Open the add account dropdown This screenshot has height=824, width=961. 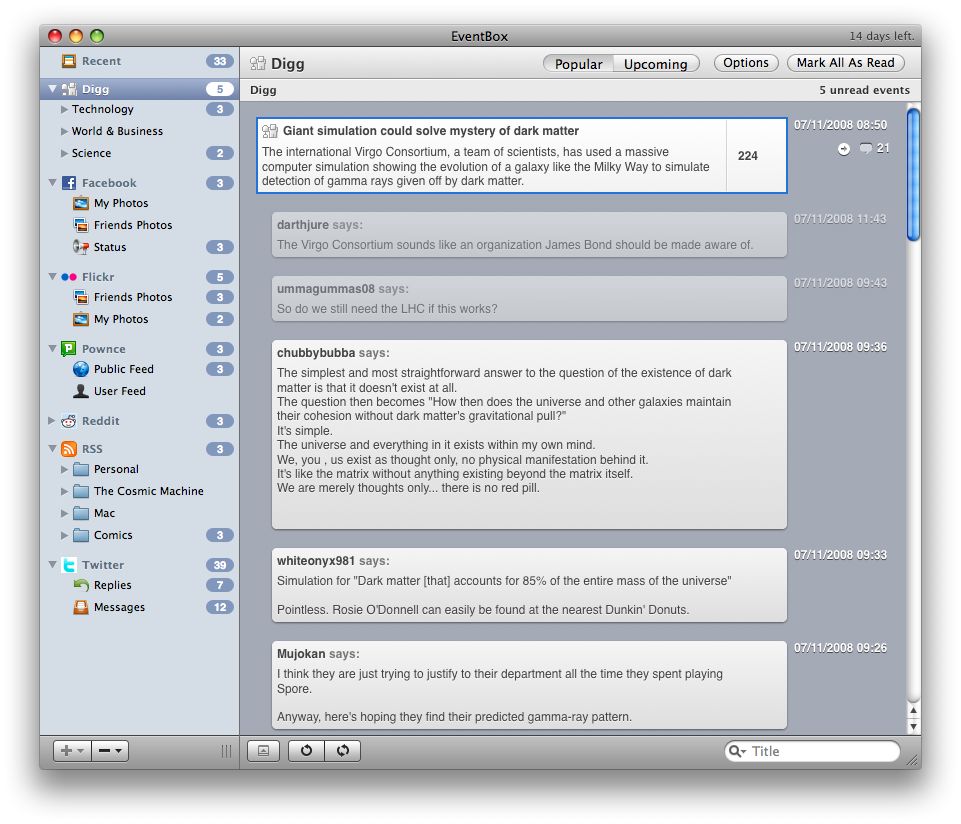[x=71, y=750]
